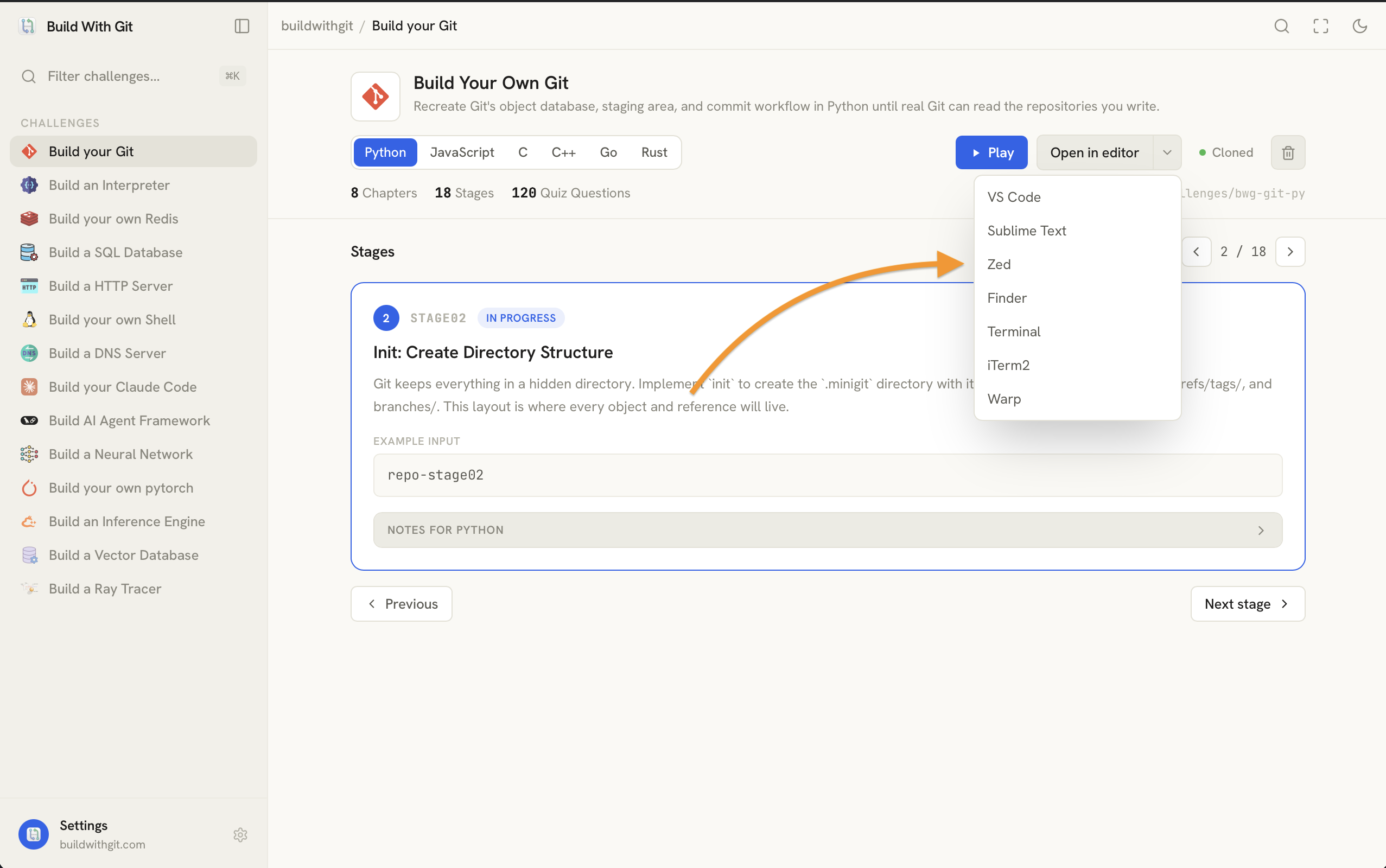Click the Redis cube icon
Viewport: 1386px width, 868px height.
29,219
